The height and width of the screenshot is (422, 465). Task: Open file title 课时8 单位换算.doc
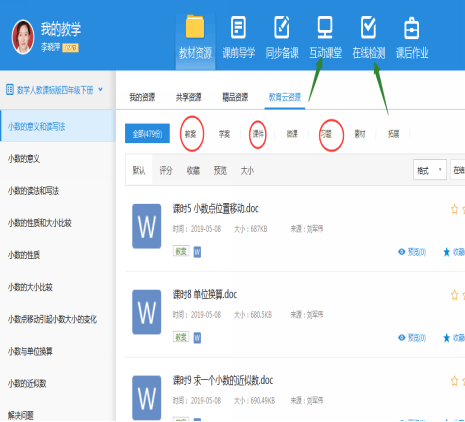[205, 294]
